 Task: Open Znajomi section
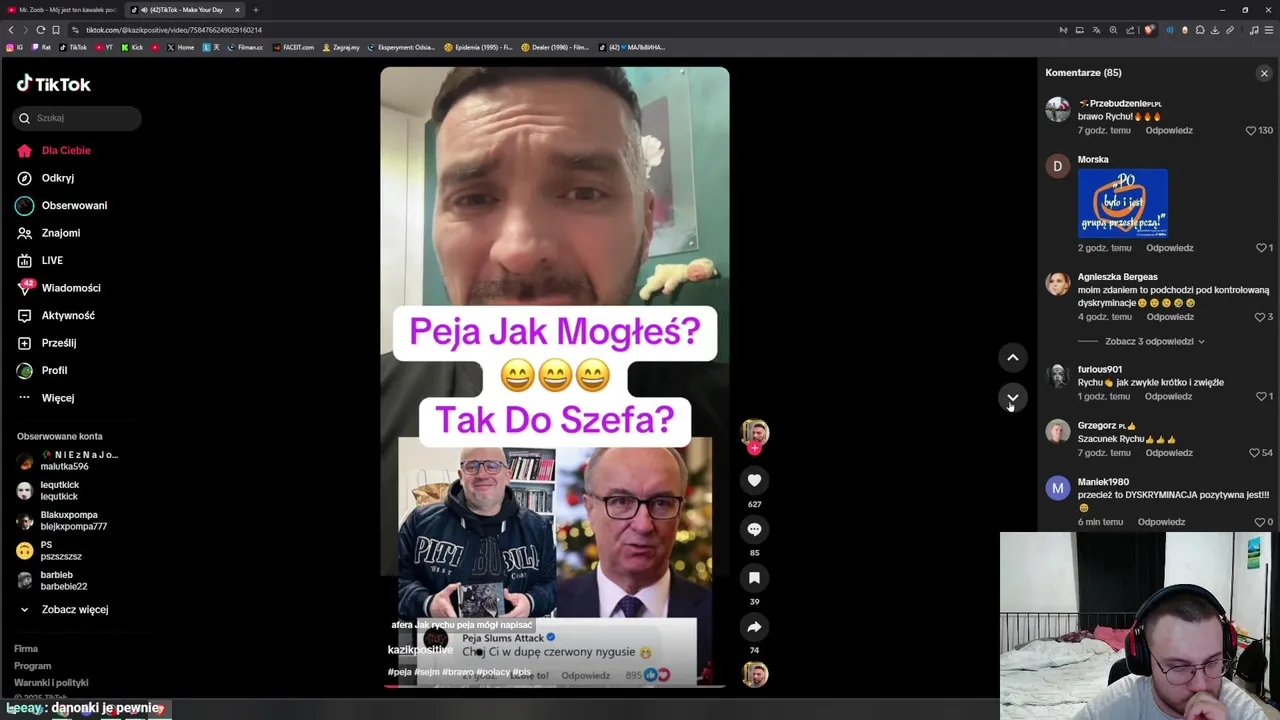tap(48, 233)
